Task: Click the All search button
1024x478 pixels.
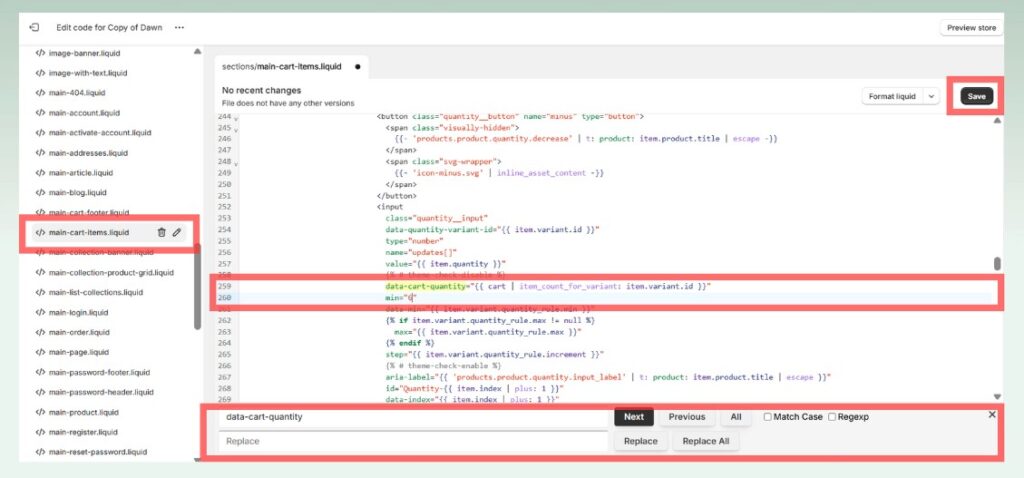Action: (x=736, y=417)
